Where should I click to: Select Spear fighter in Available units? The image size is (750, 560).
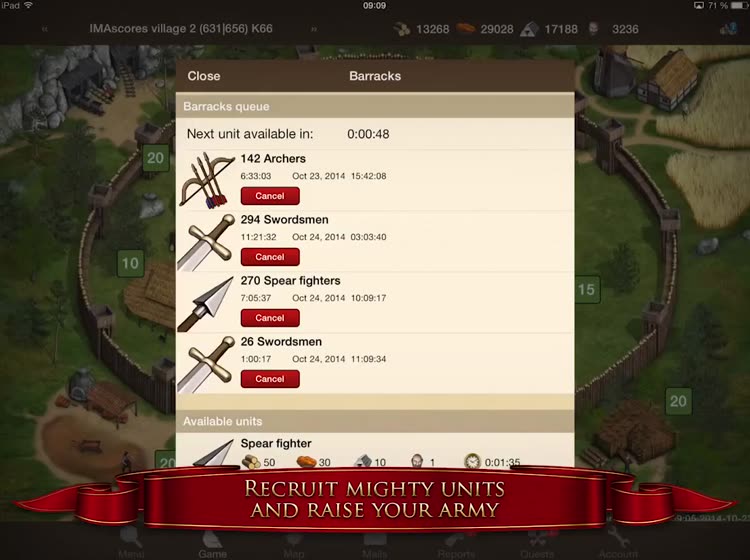coord(375,450)
